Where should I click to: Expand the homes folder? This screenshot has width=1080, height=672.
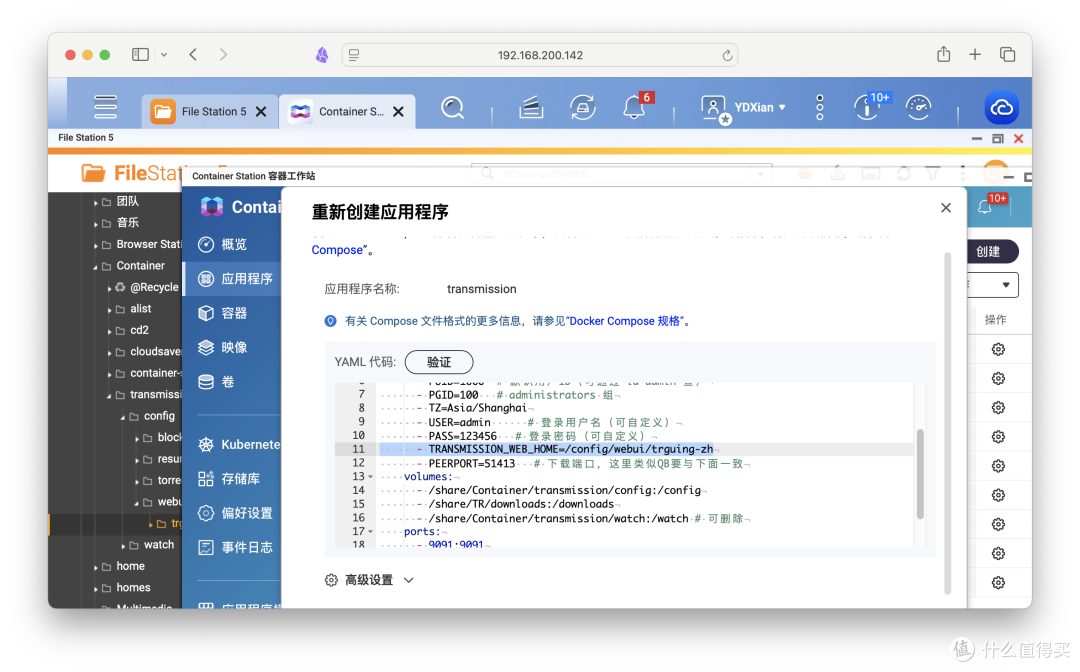pos(96,589)
